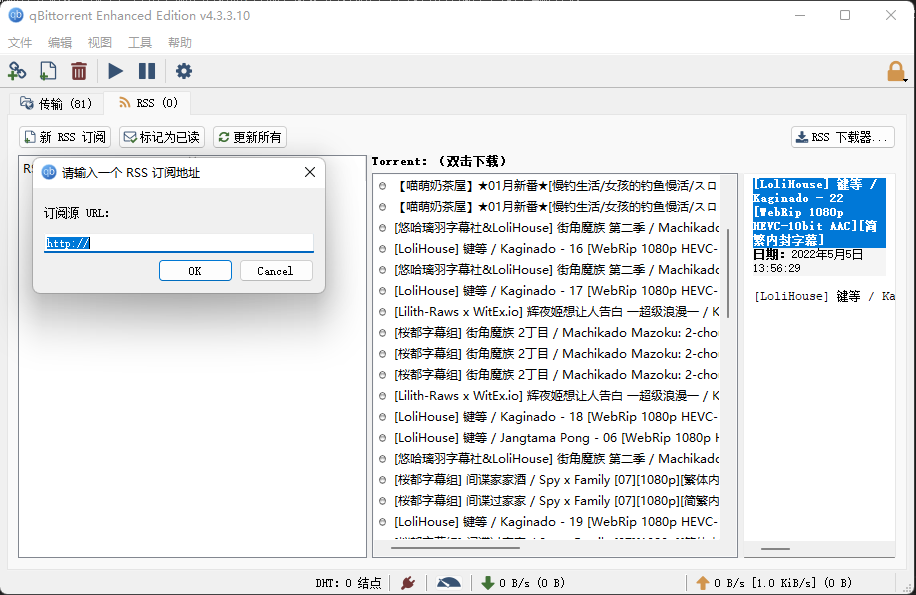This screenshot has width=916, height=595.
Task: Click the 0 B/s [1.0 KiB/s] upload text
Action: (783, 583)
